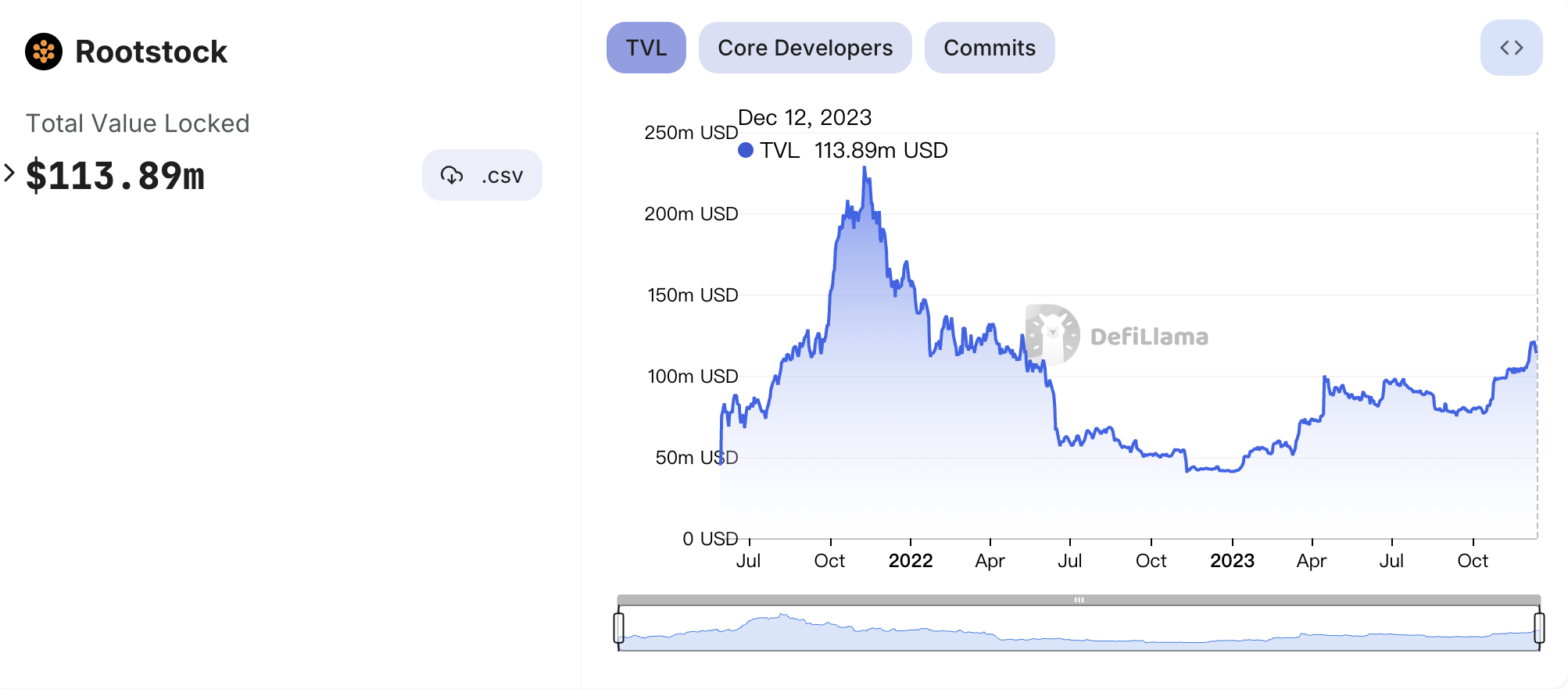Enable the Core Developers chart series
Image resolution: width=1568 pixels, height=689 pixels.
click(x=804, y=48)
